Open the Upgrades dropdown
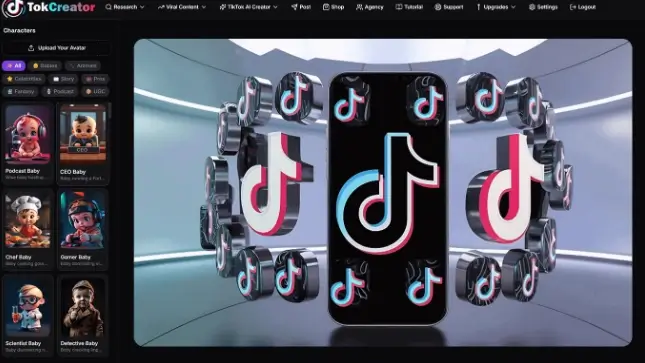This screenshot has height=363, width=645. [495, 7]
